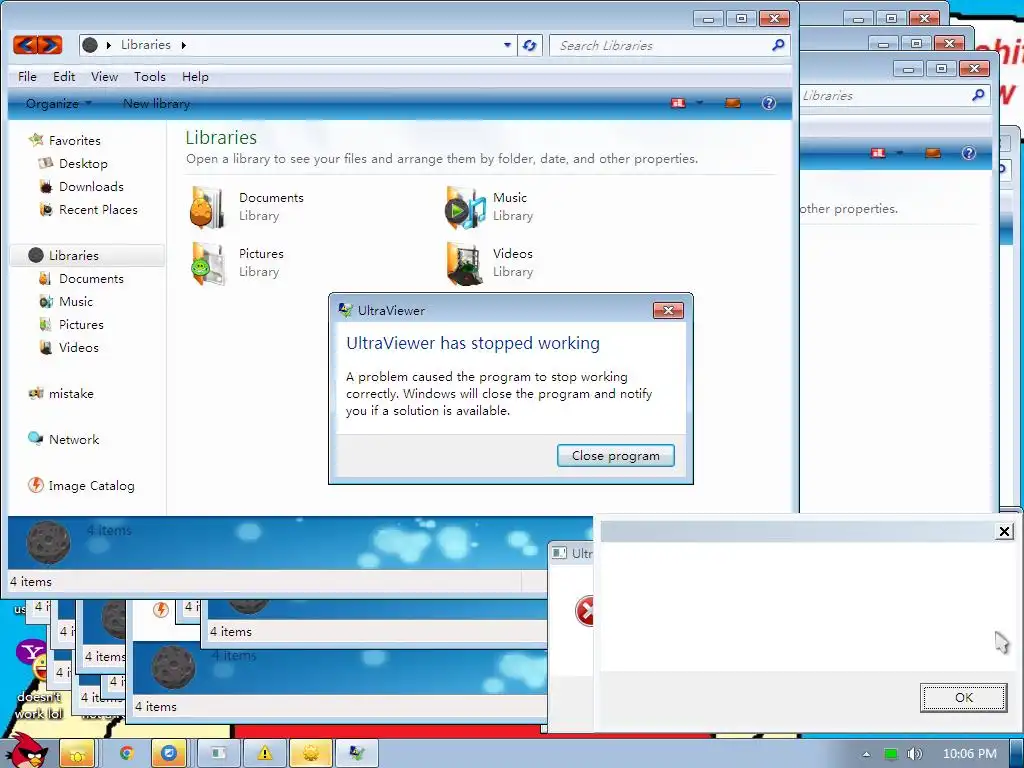Open the Pictures library icon
1024x768 pixels.
pos(208,263)
